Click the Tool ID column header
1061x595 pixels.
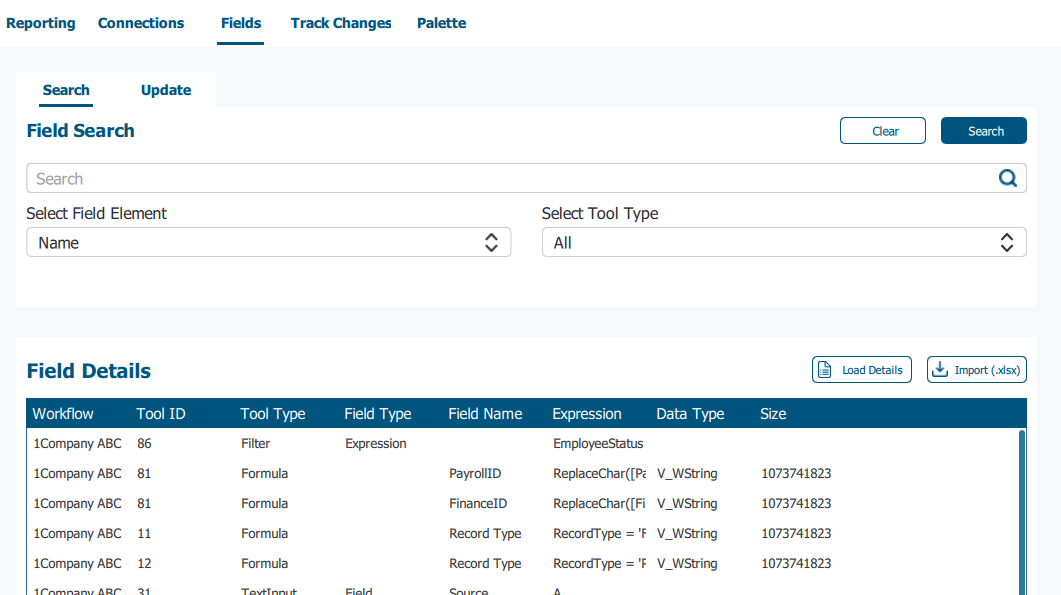(160, 414)
